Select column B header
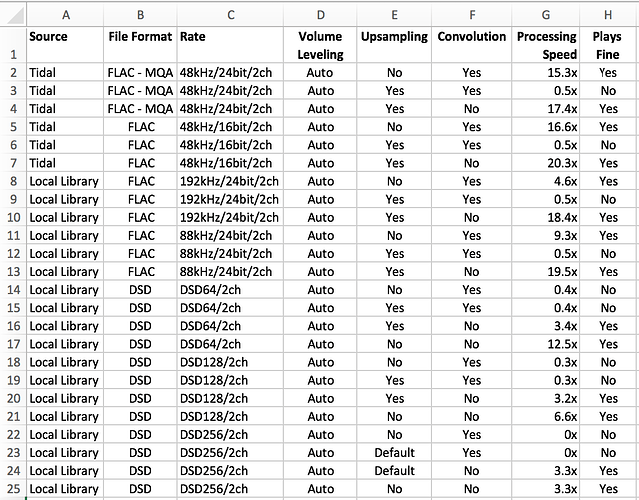The width and height of the screenshot is (639, 500). [x=140, y=15]
